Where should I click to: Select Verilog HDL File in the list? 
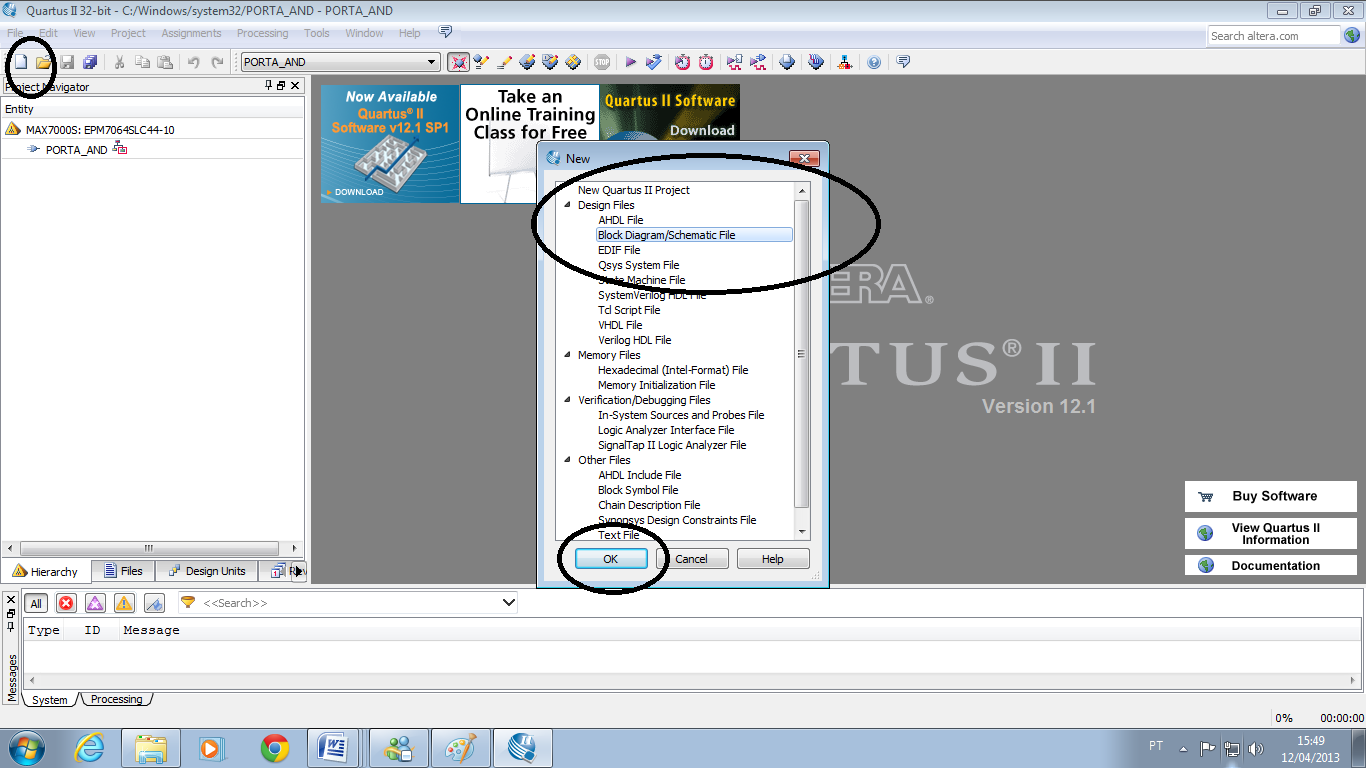pos(634,340)
